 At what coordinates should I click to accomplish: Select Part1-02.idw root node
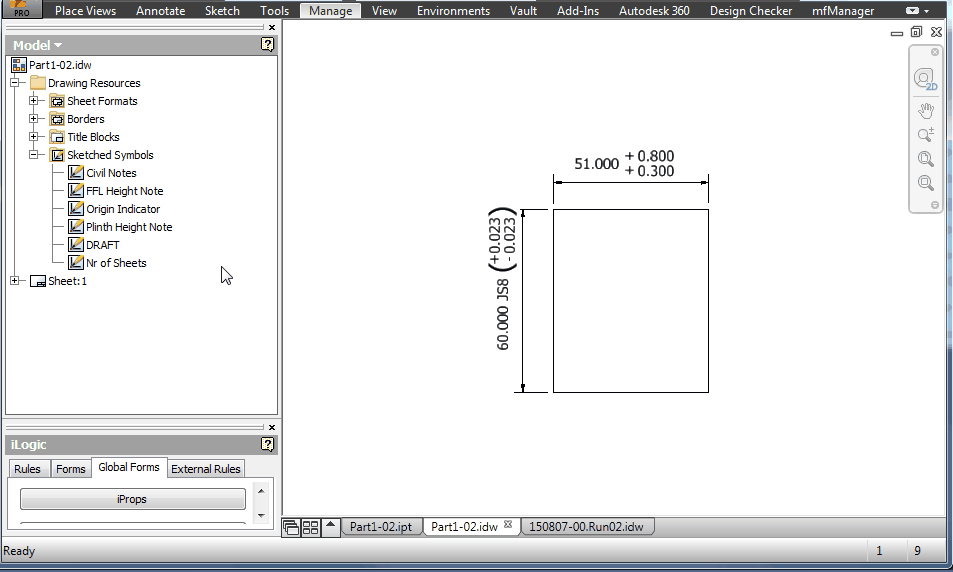click(x=60, y=65)
